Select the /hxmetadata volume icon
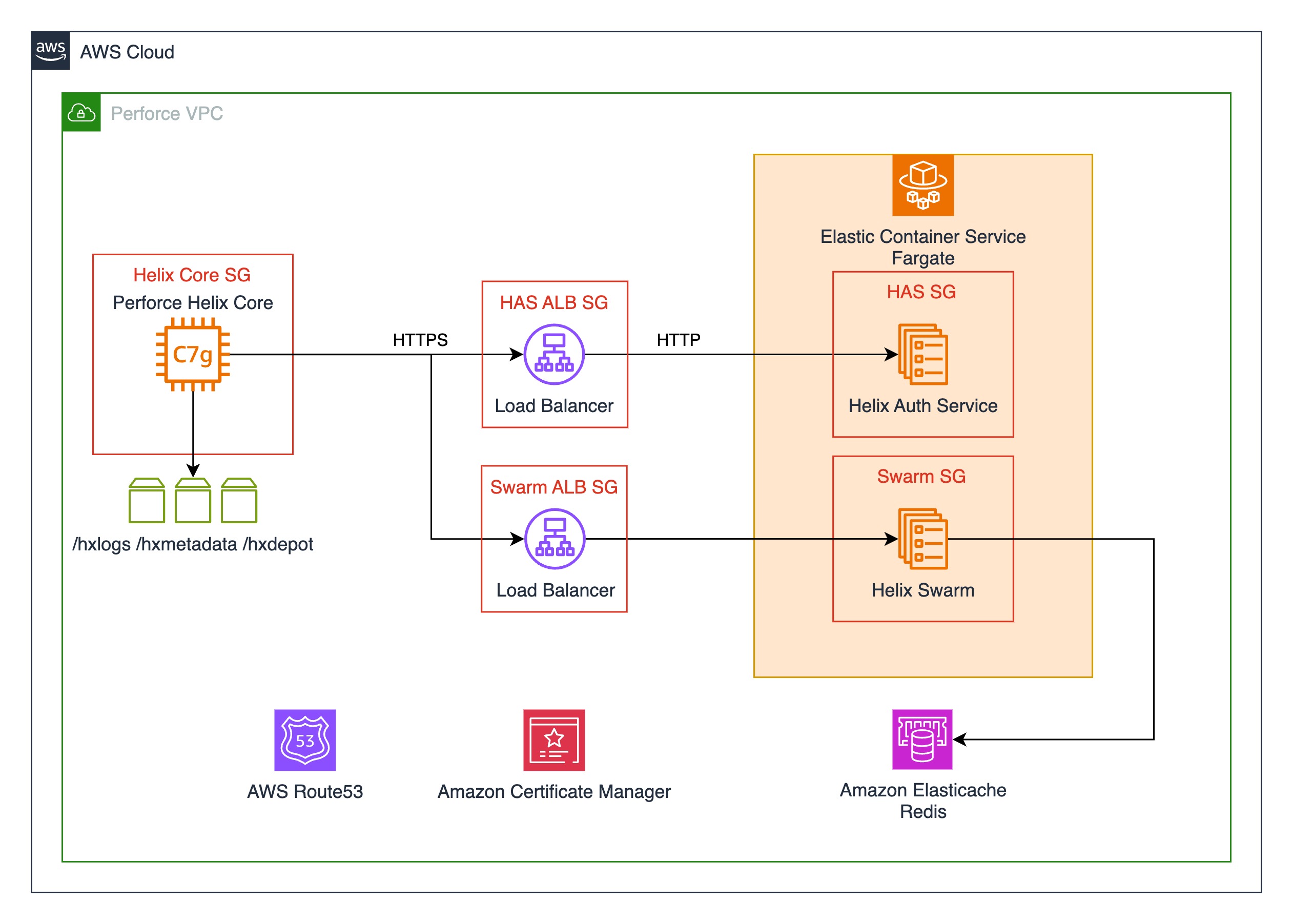The width and height of the screenshot is (1293, 924). (193, 500)
